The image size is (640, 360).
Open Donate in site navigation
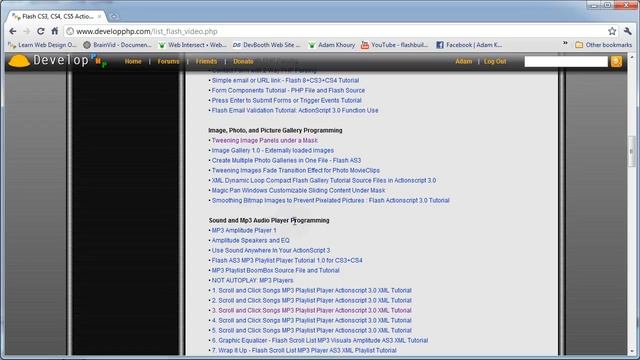(243, 61)
